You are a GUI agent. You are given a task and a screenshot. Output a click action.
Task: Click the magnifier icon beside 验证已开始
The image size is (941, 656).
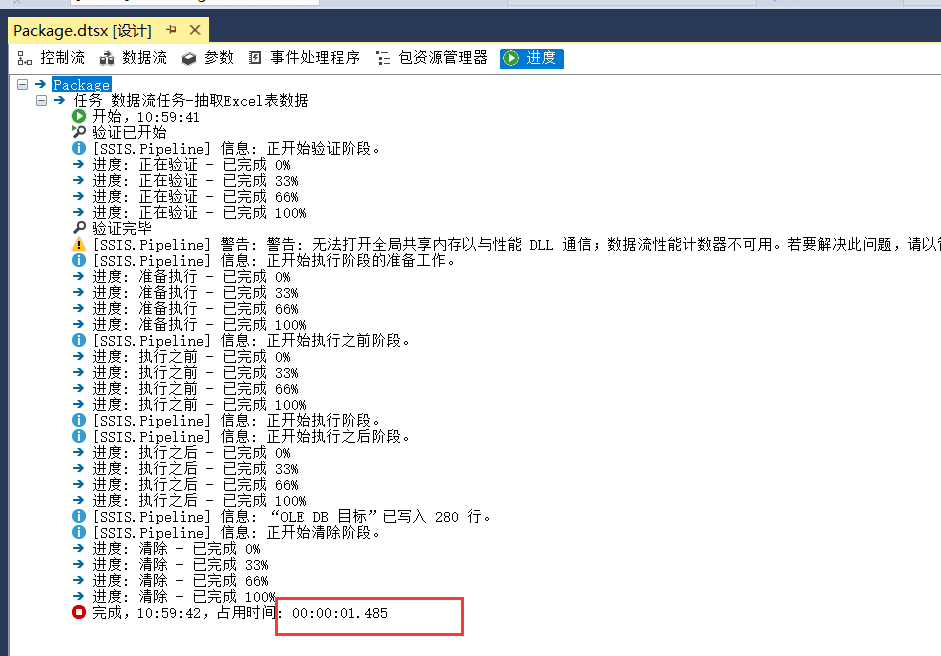(79, 131)
